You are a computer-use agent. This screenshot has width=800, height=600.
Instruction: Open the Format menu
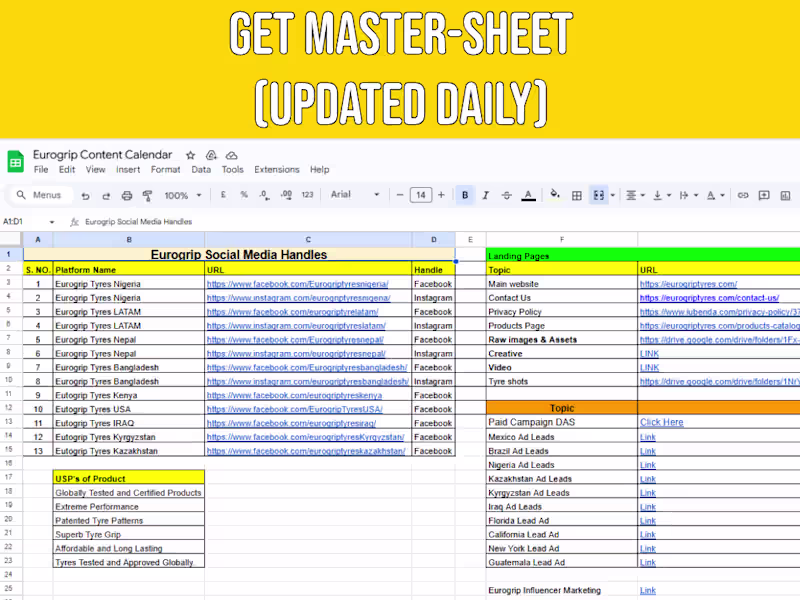coord(165,169)
